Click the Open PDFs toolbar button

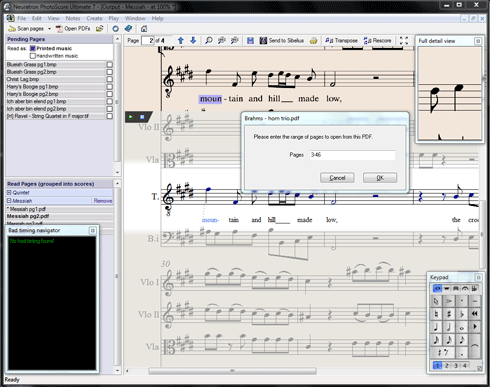coord(73,29)
